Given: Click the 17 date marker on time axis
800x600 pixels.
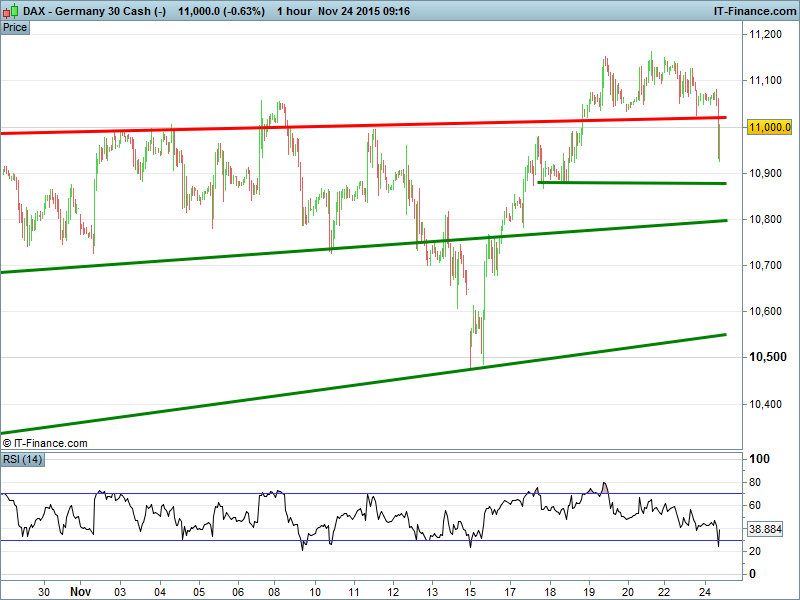Looking at the screenshot, I should coord(510,591).
